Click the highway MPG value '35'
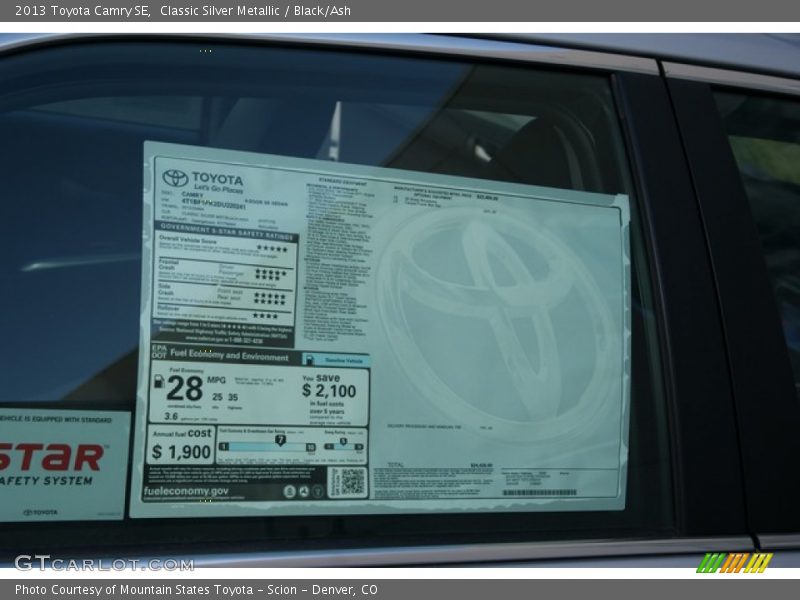This screenshot has height=600, width=800. click(233, 397)
